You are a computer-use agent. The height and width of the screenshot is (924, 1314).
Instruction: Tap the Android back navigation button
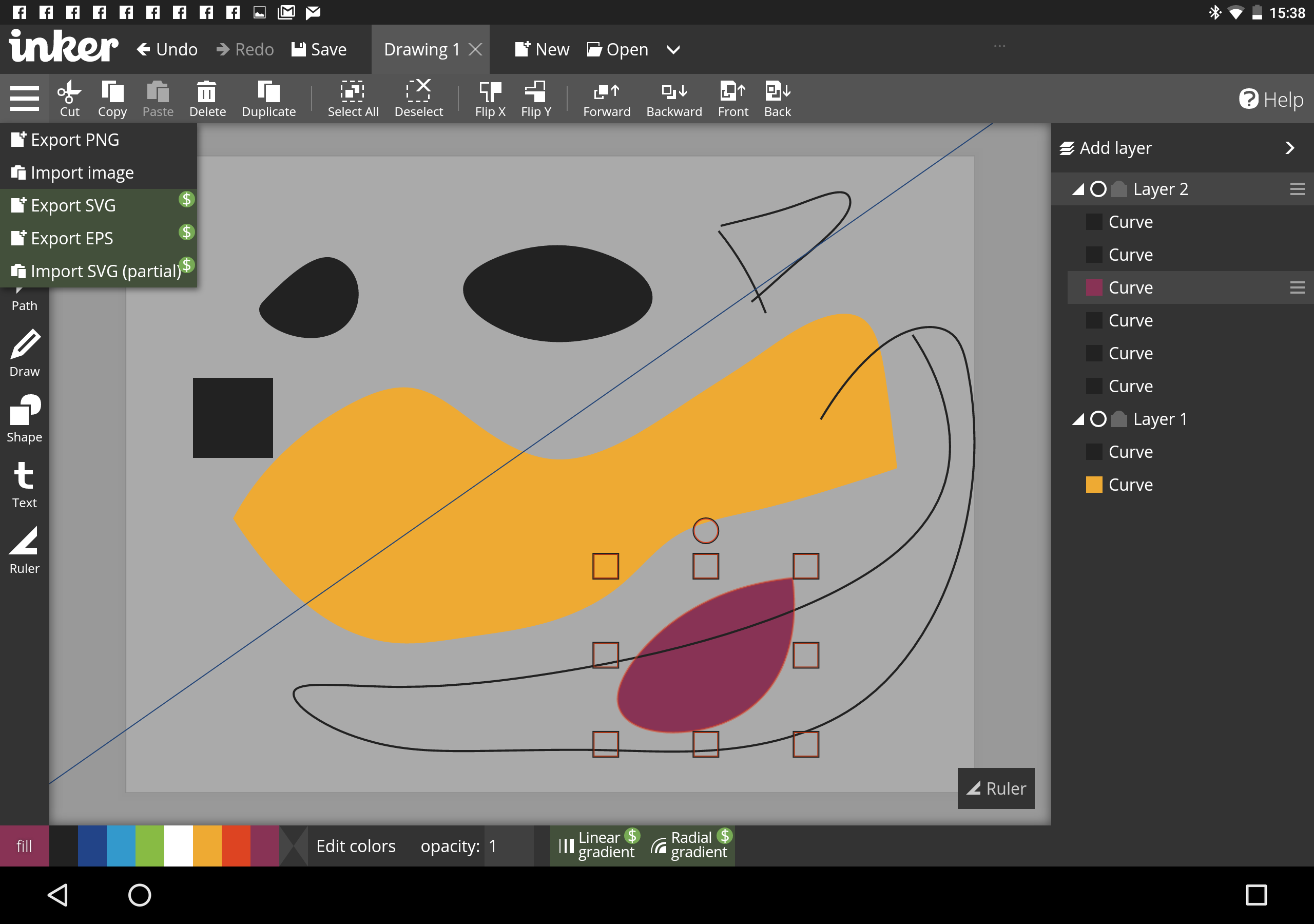click(x=58, y=895)
